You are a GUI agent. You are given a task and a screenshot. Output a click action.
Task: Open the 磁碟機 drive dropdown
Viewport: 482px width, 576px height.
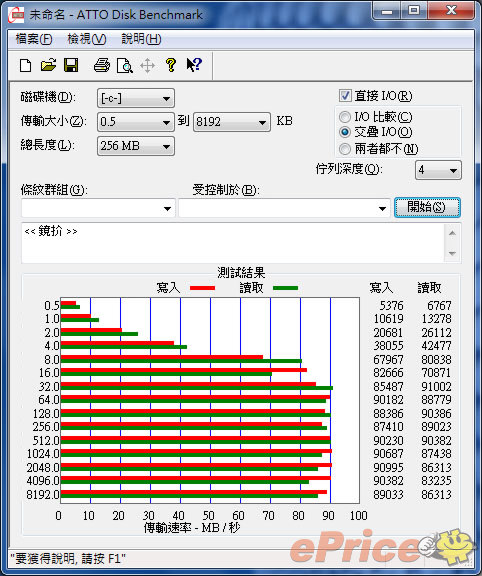pos(136,98)
